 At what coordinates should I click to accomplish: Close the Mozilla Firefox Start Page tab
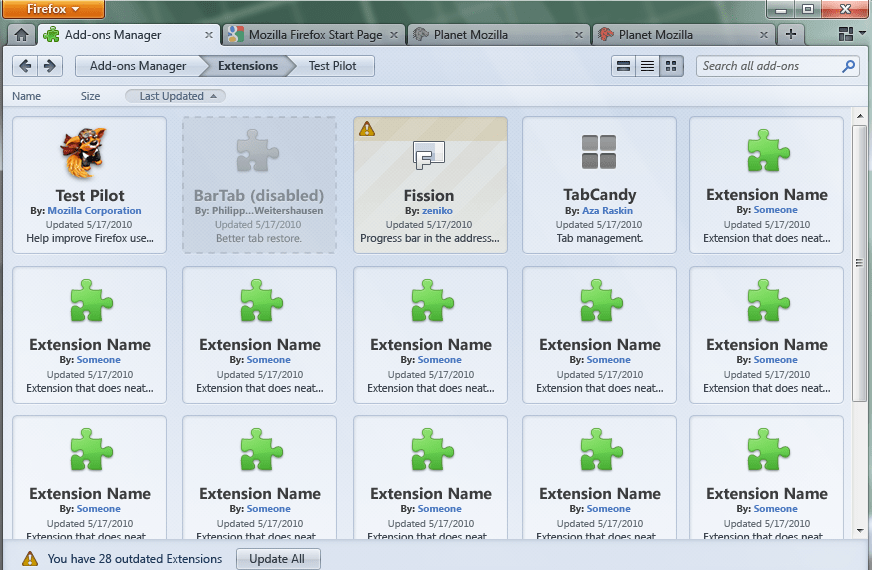[x=394, y=35]
